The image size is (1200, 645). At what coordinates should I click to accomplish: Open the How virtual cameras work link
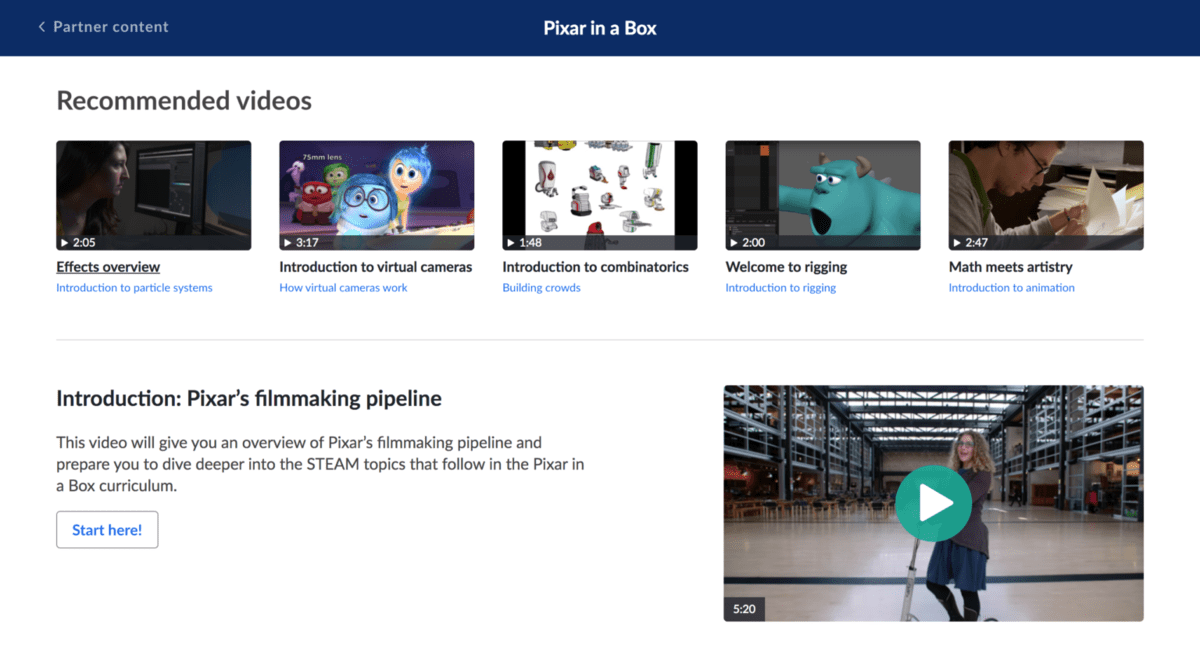coord(342,287)
